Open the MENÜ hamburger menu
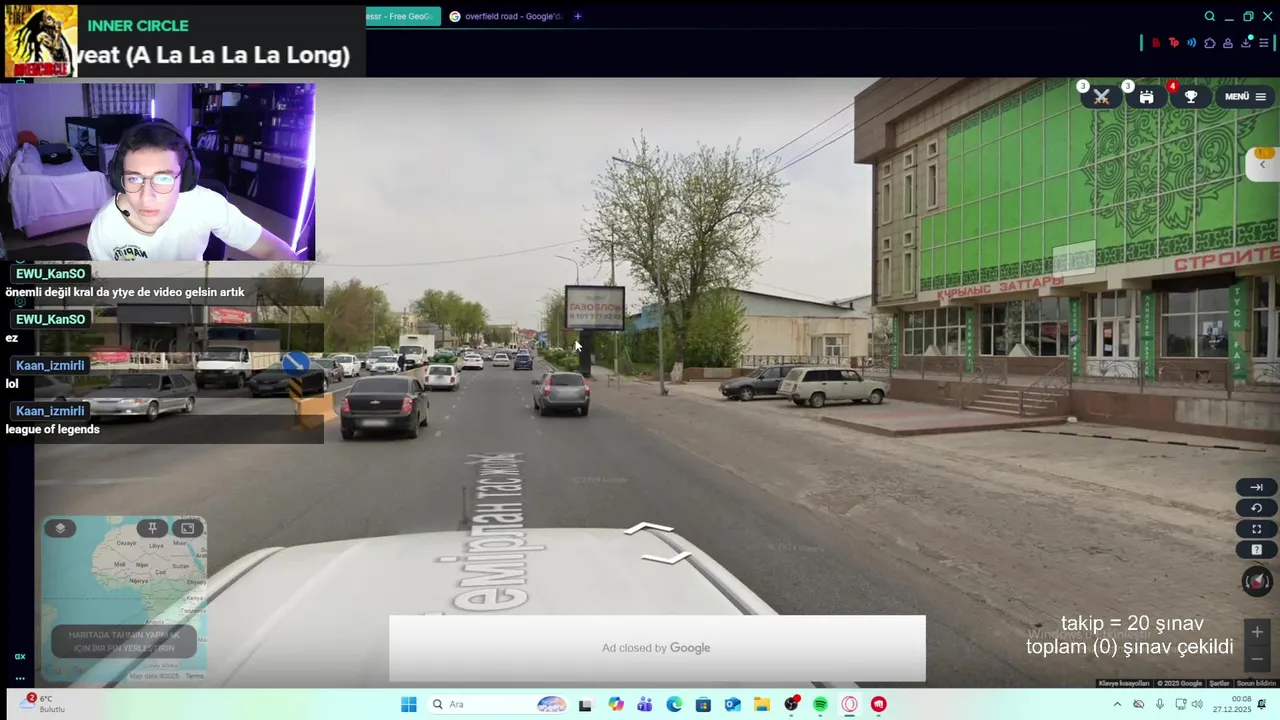Image resolution: width=1280 pixels, height=720 pixels. (1245, 97)
